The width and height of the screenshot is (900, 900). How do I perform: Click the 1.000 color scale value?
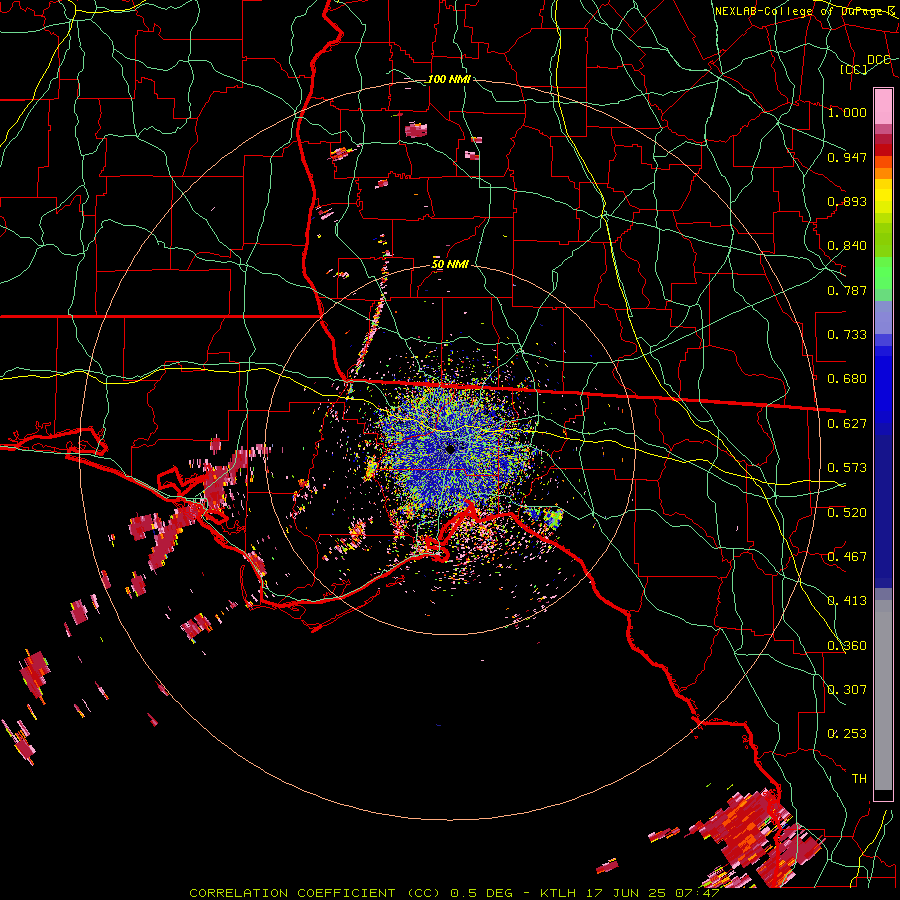point(847,112)
